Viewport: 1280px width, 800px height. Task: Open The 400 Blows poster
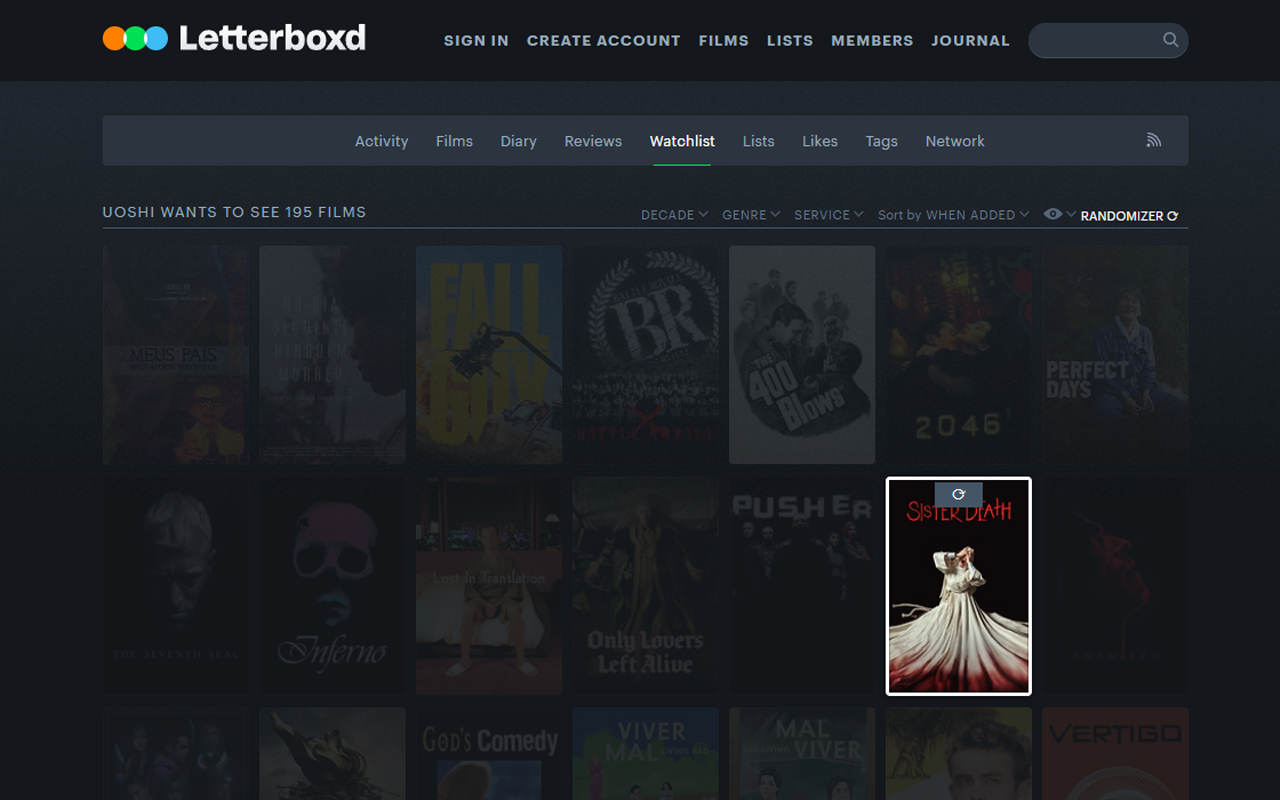802,355
